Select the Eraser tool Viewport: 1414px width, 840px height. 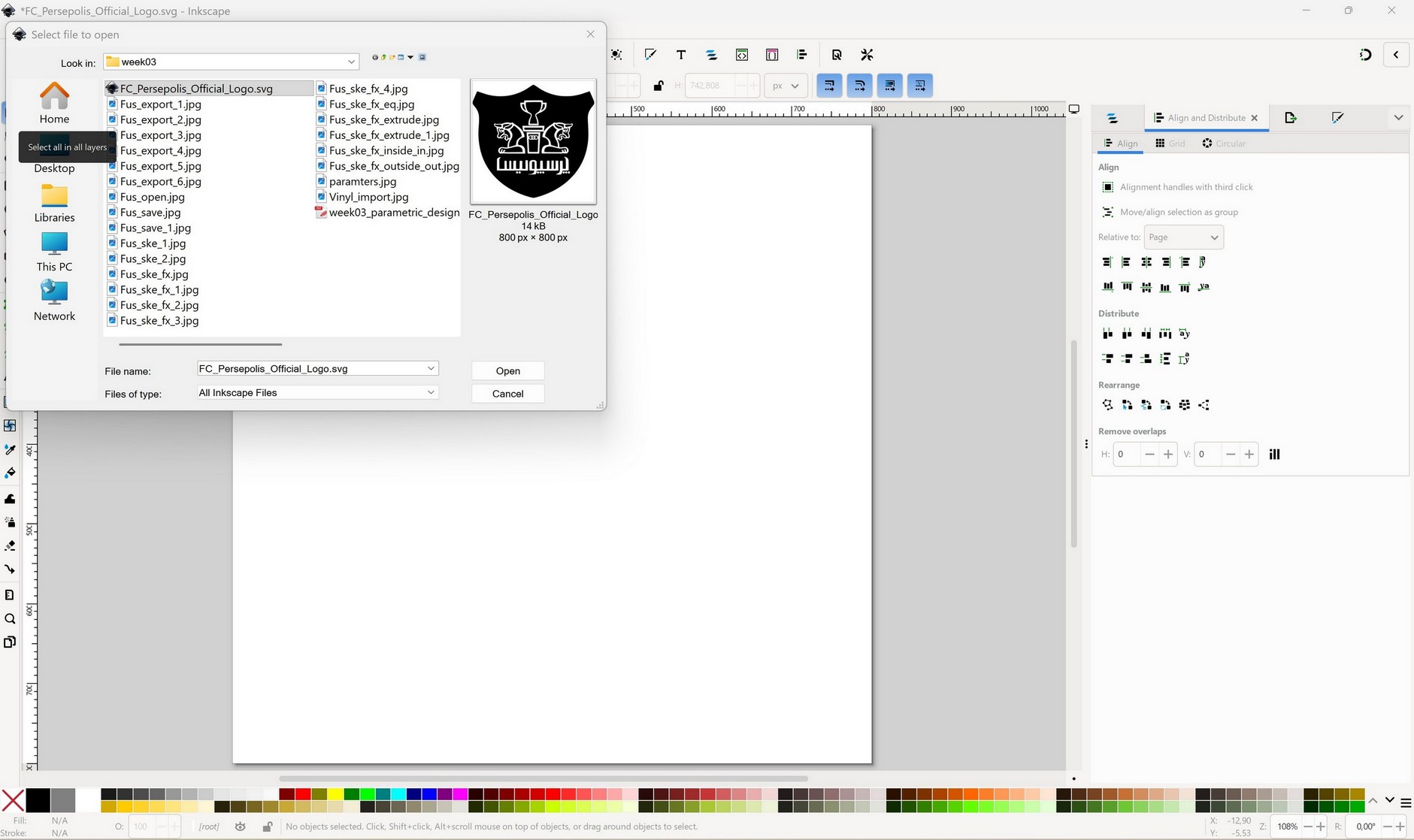(x=10, y=546)
